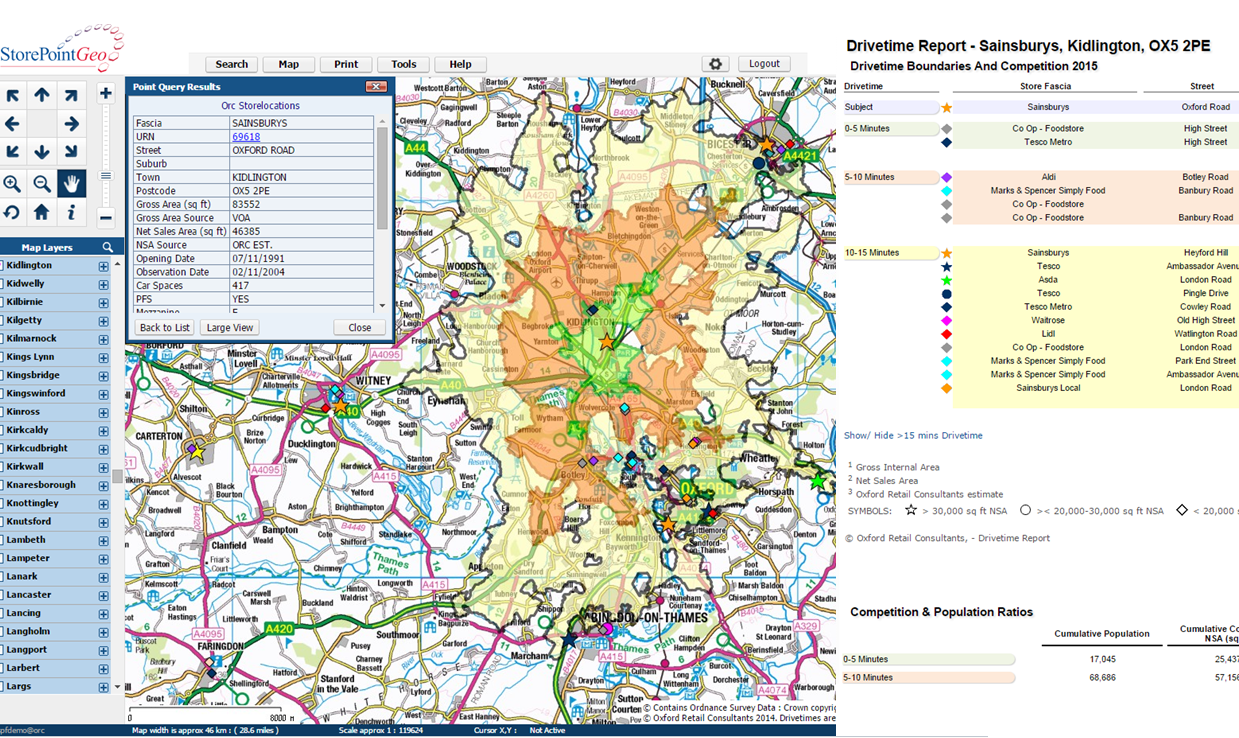Open URN link 69618
Image resolution: width=1239 pixels, height=738 pixels.
(x=246, y=137)
